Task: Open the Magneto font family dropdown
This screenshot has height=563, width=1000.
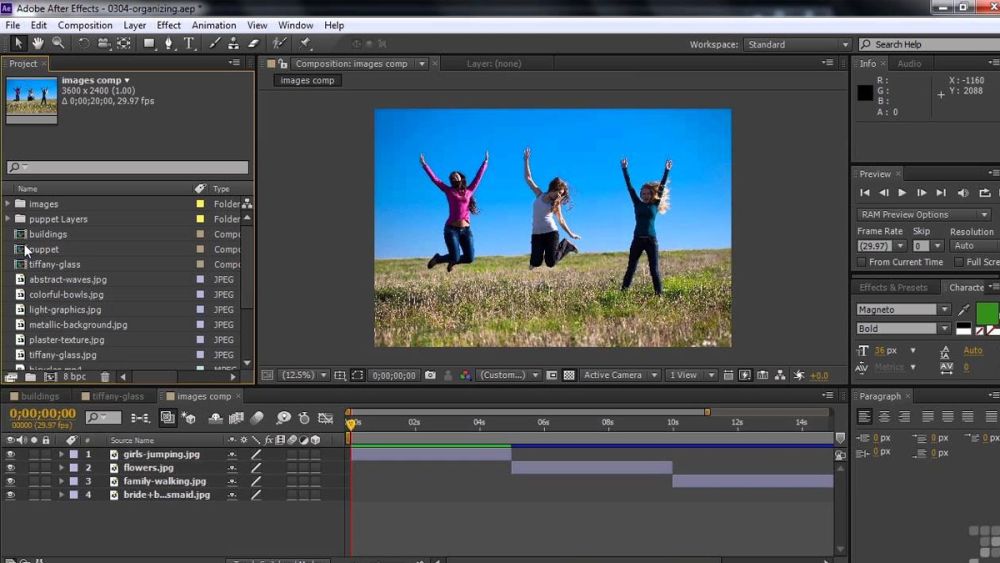Action: pos(903,309)
